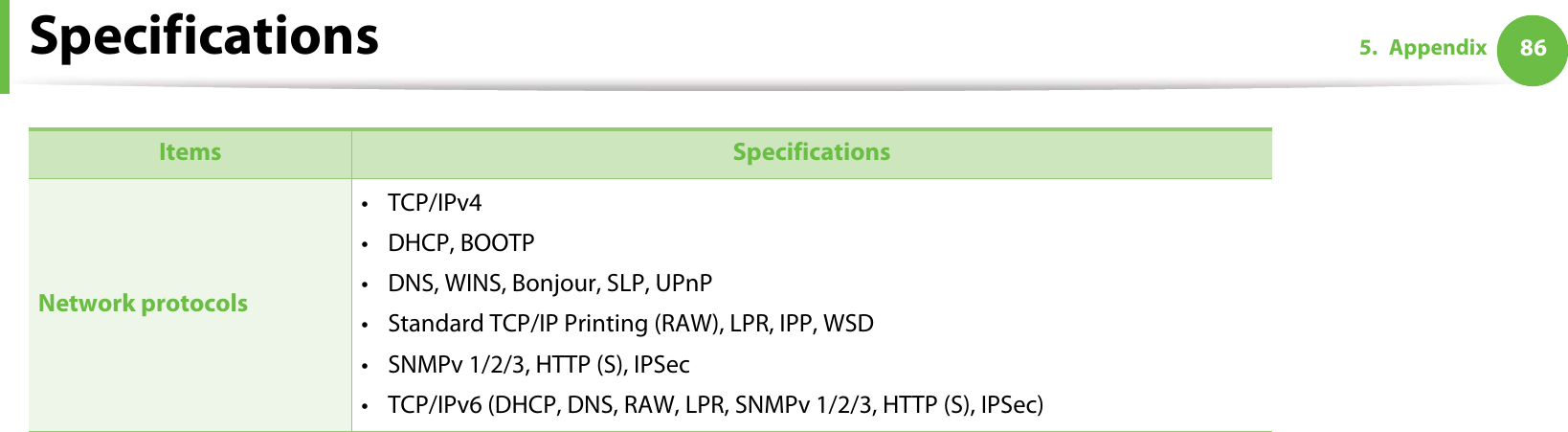This screenshot has height=432, width=1568.
Task: Select the SNMPv 1/2/3, HTTP (S) line
Action: (538, 365)
